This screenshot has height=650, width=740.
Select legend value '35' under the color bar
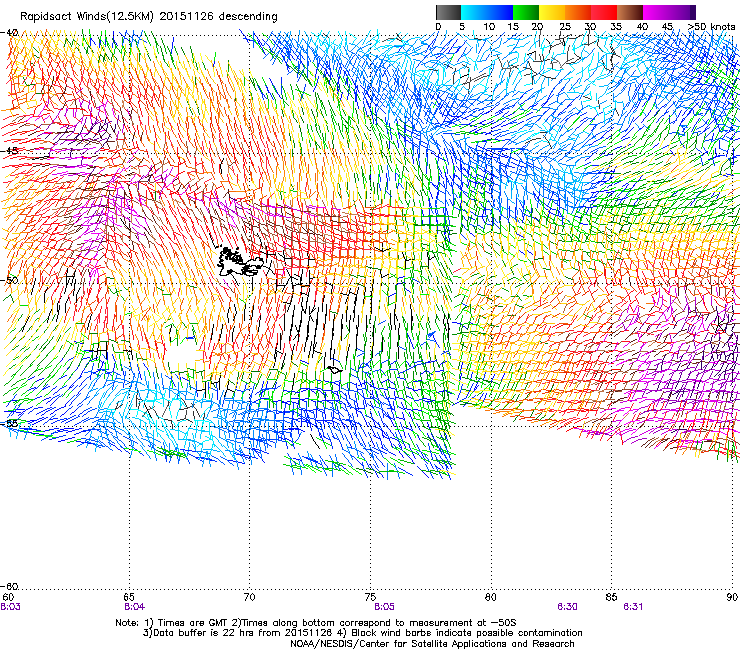(616, 27)
